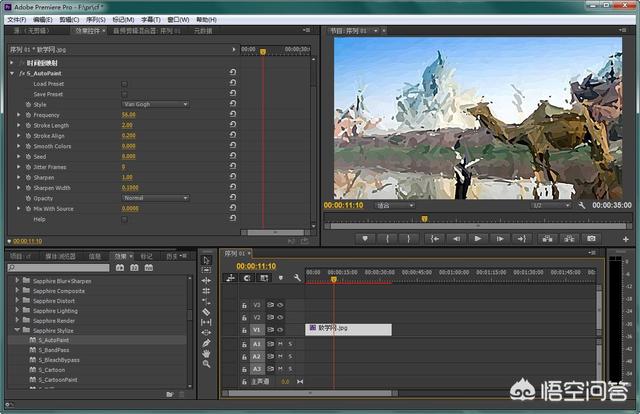Mark In point in program monitor
640x414 pixels.
pos(387,239)
